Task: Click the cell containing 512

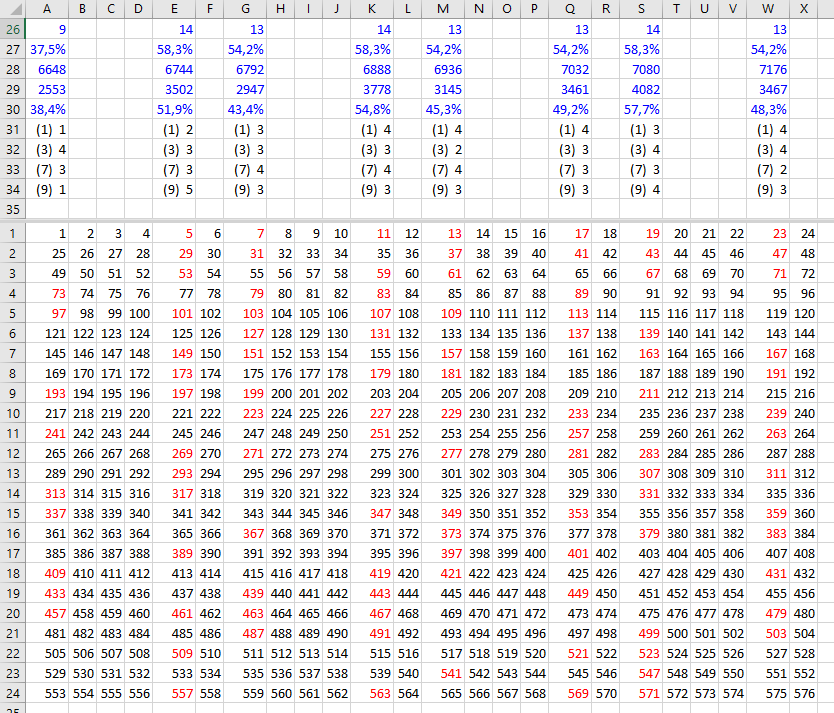Action: point(281,653)
